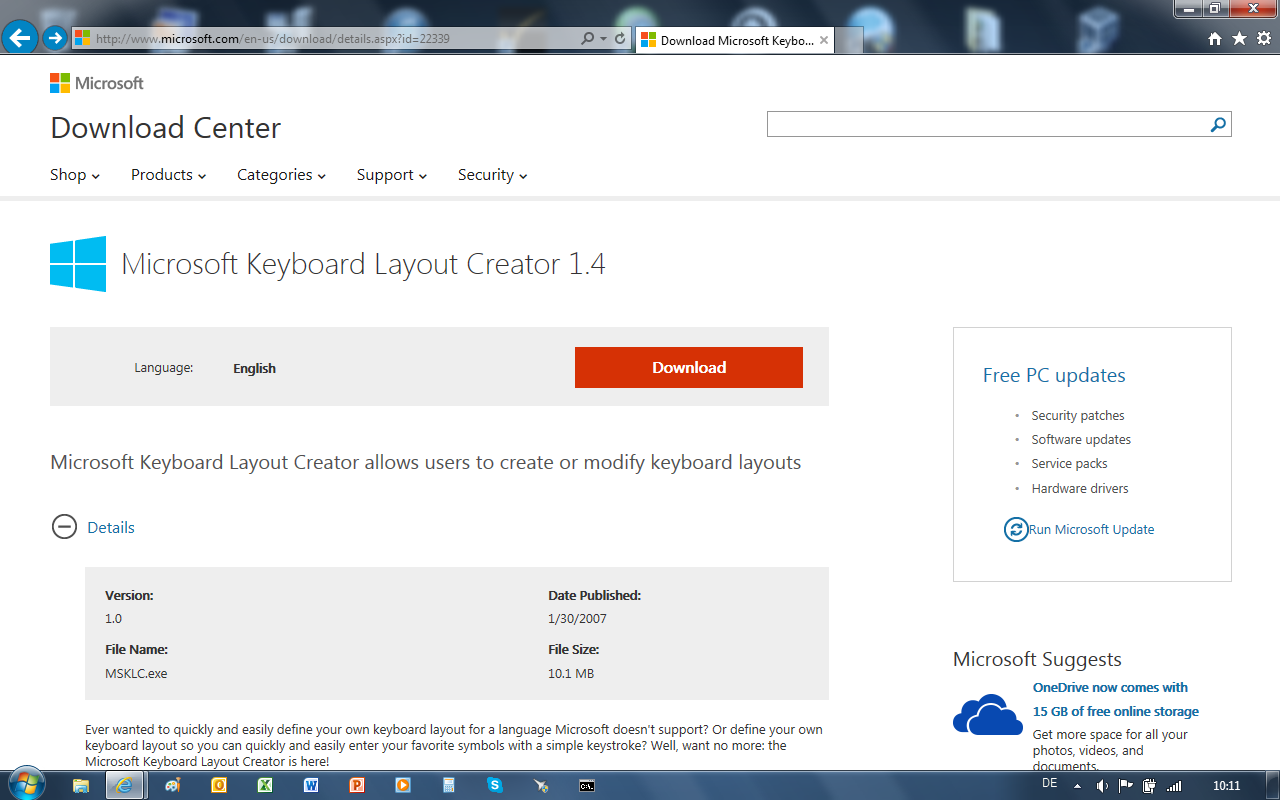Click the Free PC updates heading

[1054, 375]
